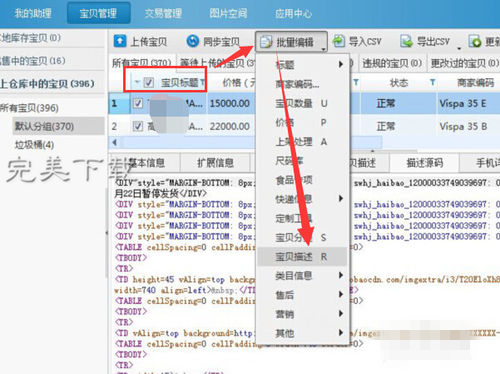Click the 15000.00 price cell
This screenshot has width=500, height=374.
coord(230,103)
